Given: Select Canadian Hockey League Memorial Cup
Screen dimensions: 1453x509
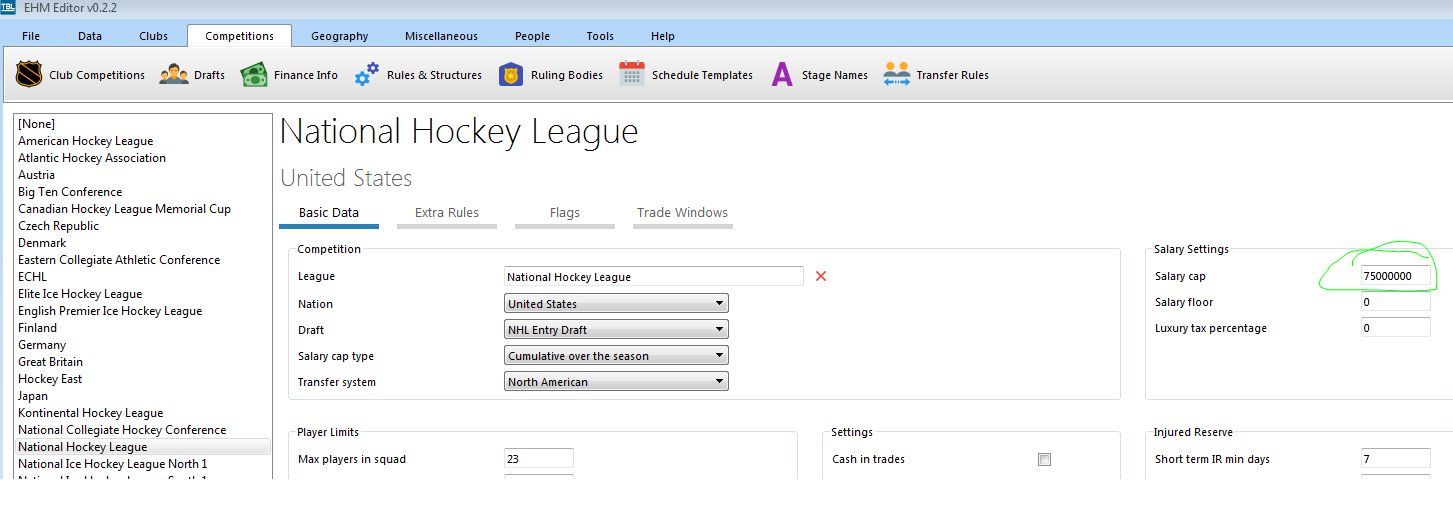Looking at the screenshot, I should tap(143, 209).
